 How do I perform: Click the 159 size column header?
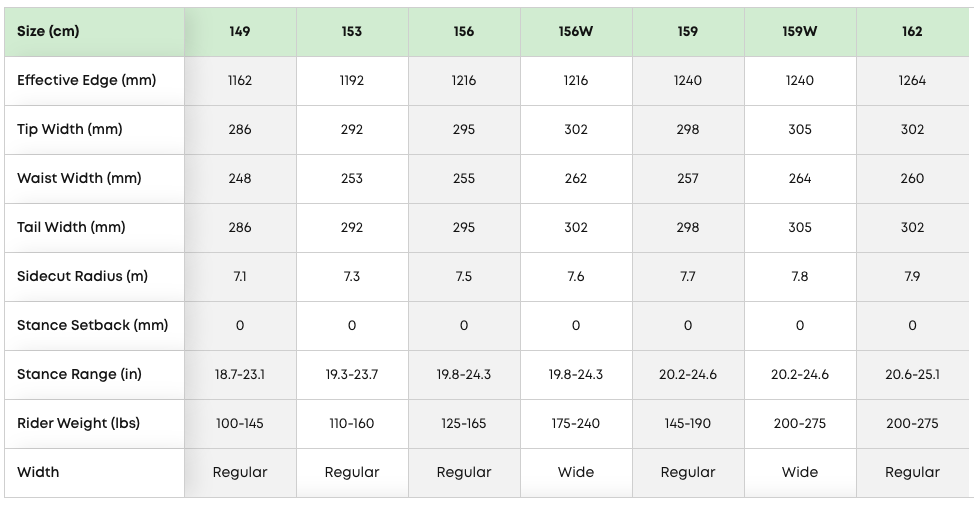click(x=688, y=32)
